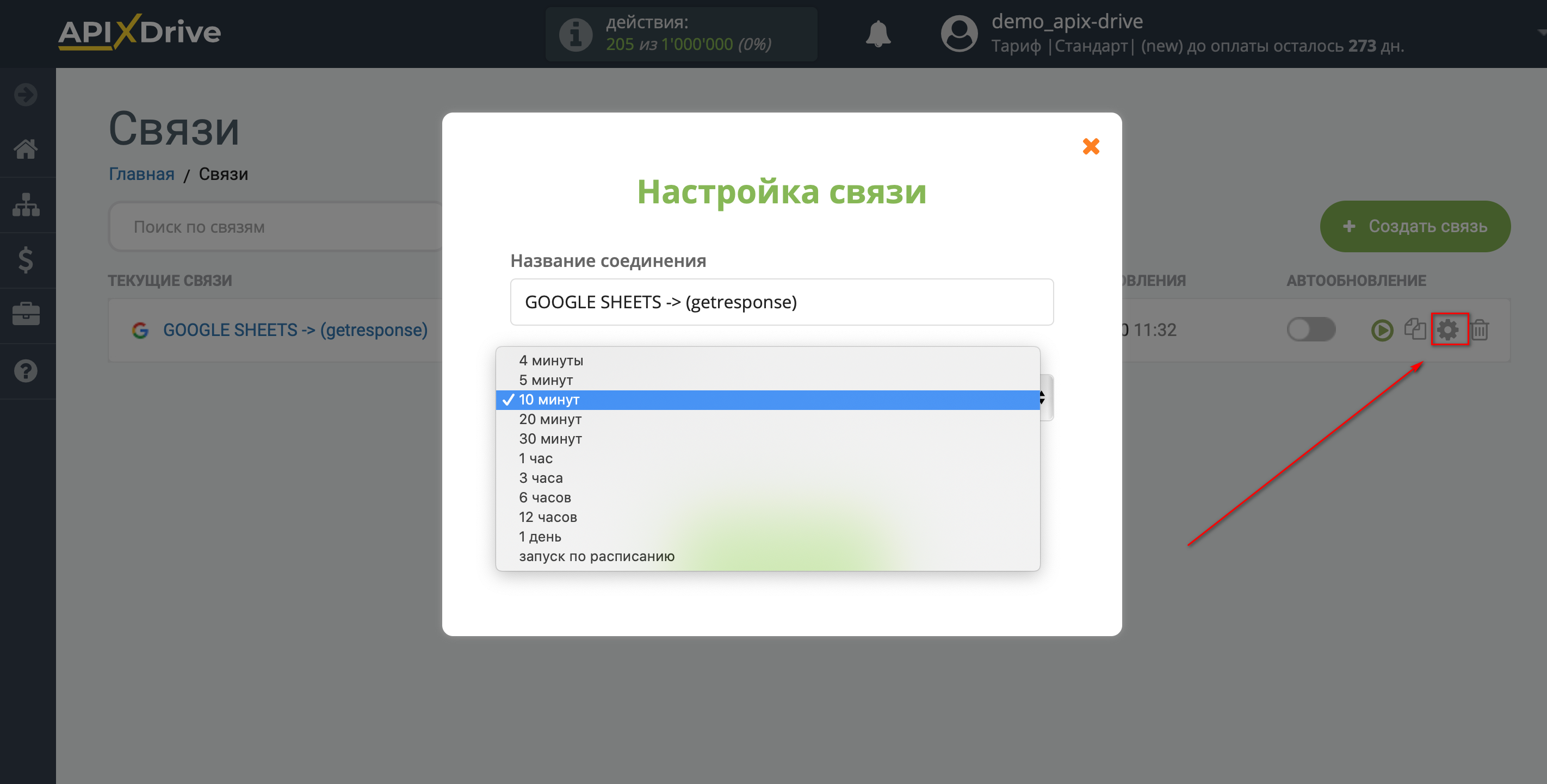
Task: Select 10 минут interval
Action: point(768,400)
